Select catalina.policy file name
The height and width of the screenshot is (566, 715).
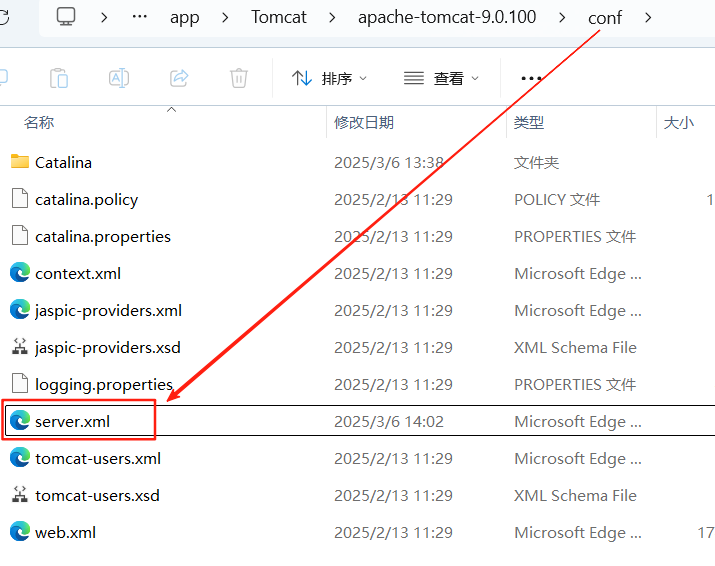87,200
